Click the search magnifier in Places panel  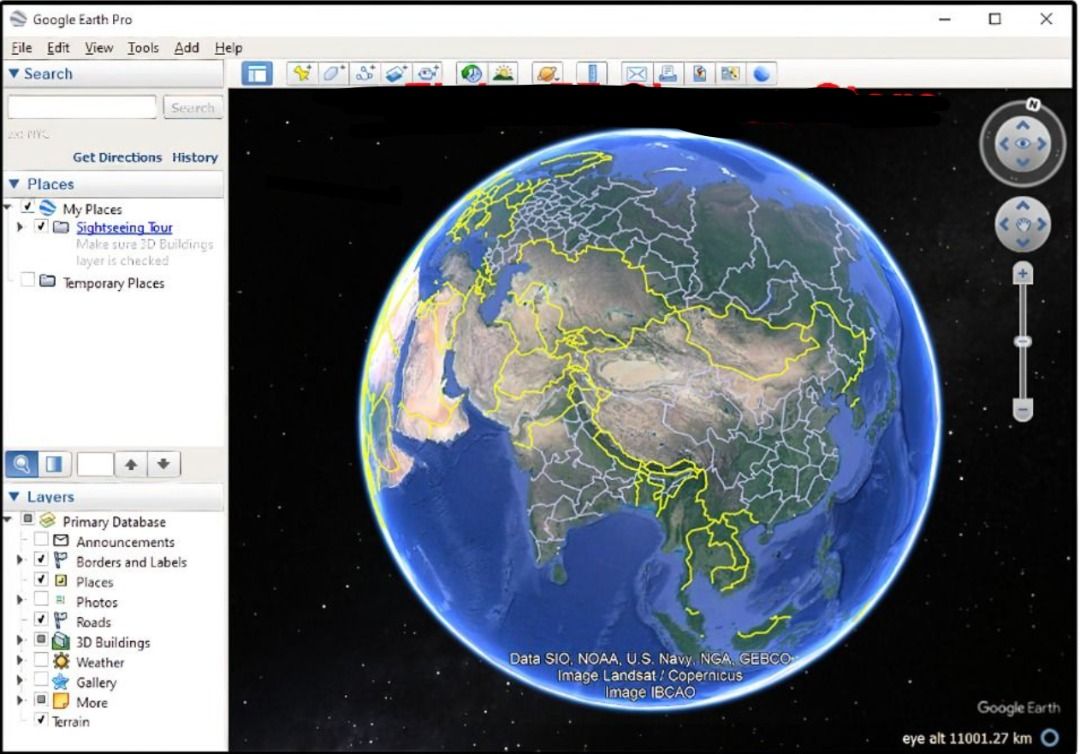point(21,464)
